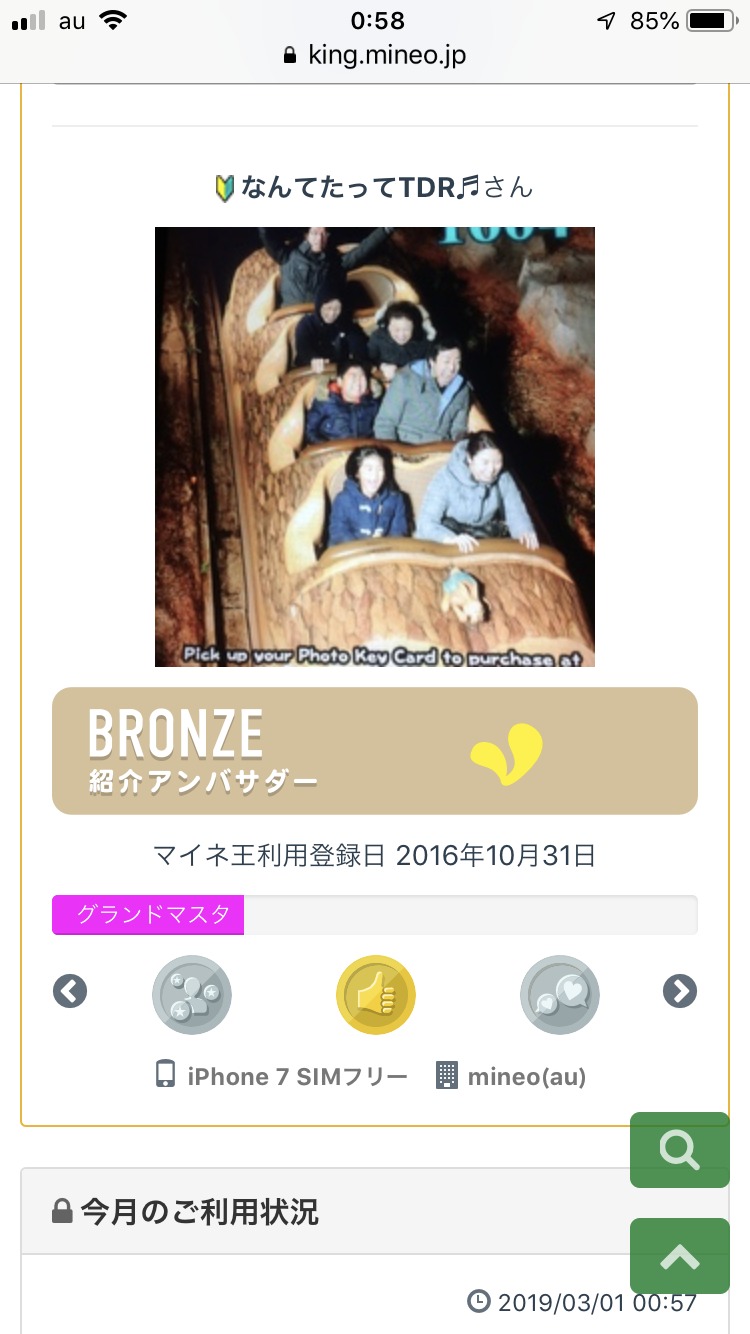The height and width of the screenshot is (1334, 750).
Task: Open the Splash Mountain profile photo
Action: click(x=375, y=447)
